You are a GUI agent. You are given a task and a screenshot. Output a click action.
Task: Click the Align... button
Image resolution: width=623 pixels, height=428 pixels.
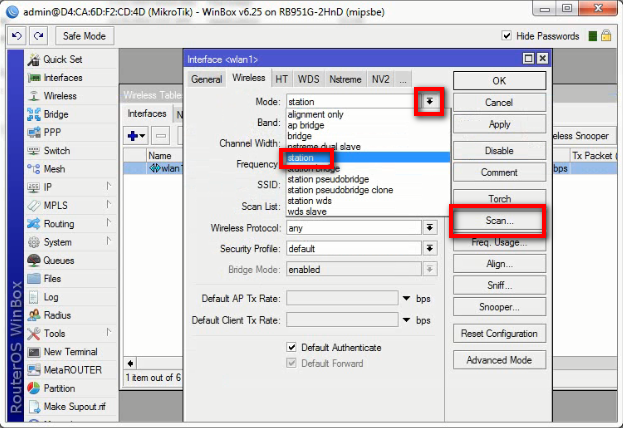[499, 263]
